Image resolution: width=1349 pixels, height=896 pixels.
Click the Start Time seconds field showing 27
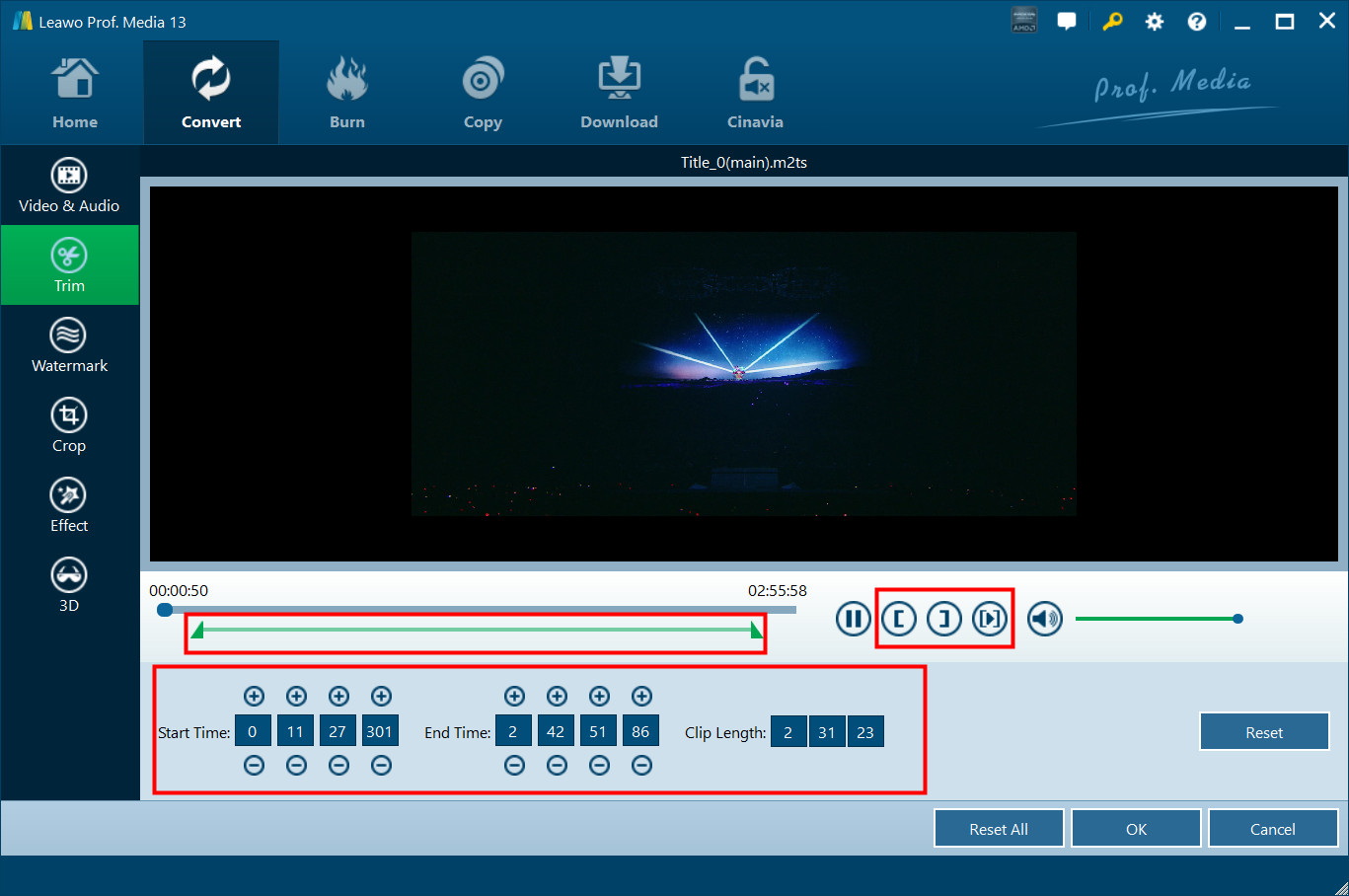tap(337, 731)
